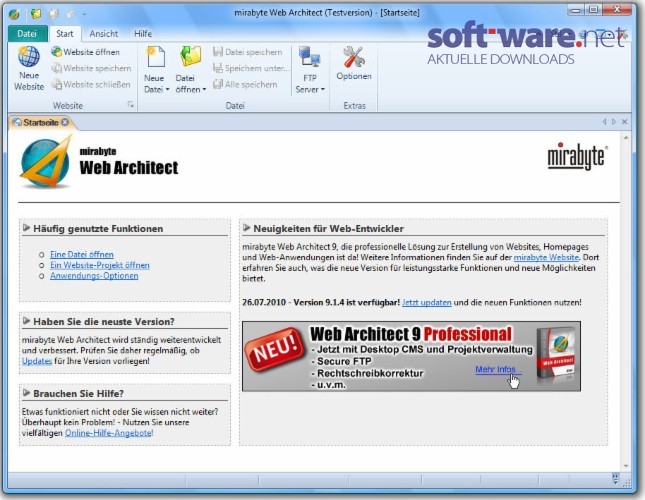Close the document area with the X
This screenshot has height=500, width=645.
click(624, 122)
